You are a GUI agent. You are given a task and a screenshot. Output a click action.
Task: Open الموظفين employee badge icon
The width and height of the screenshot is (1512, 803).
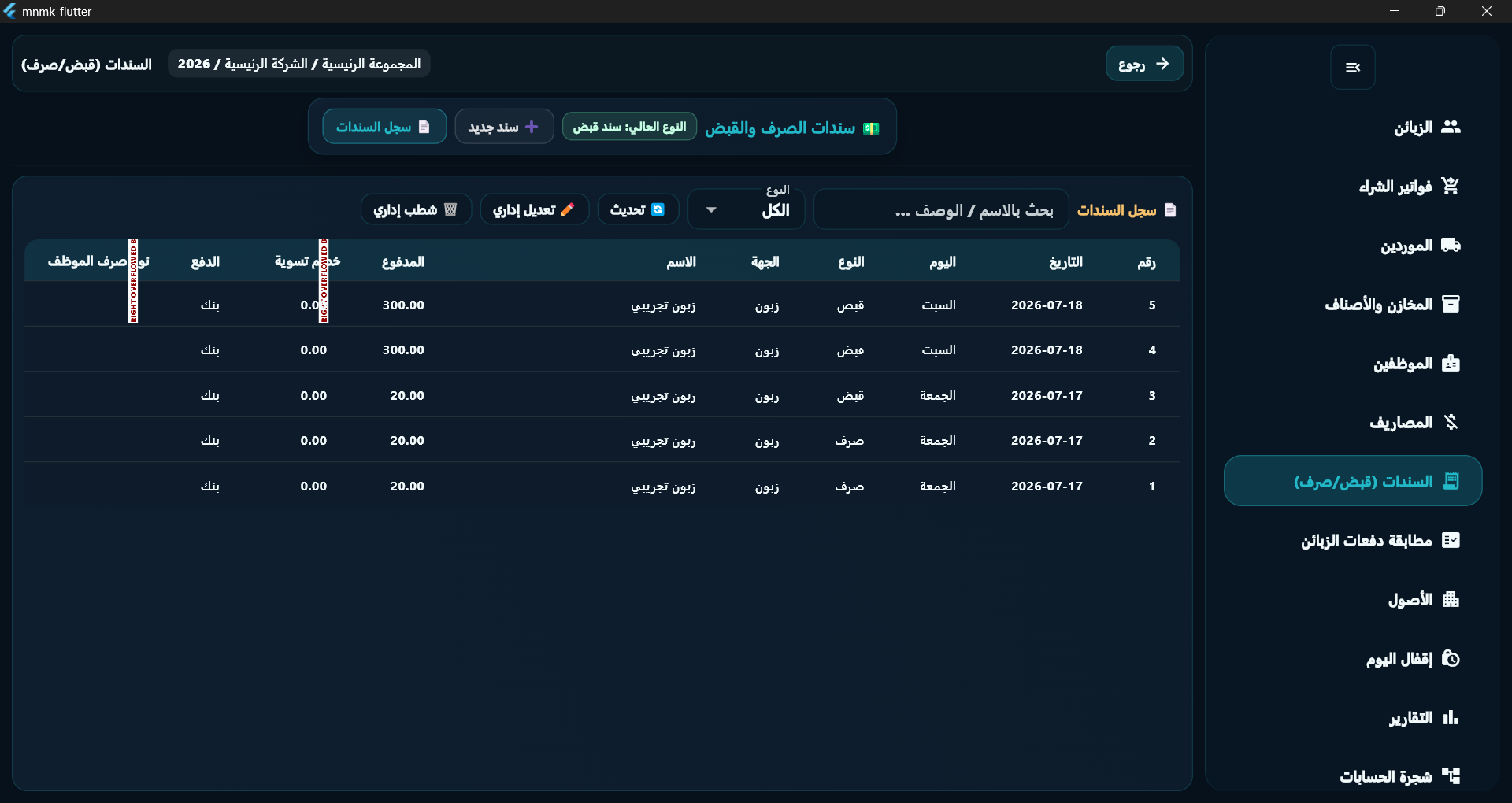click(1451, 363)
